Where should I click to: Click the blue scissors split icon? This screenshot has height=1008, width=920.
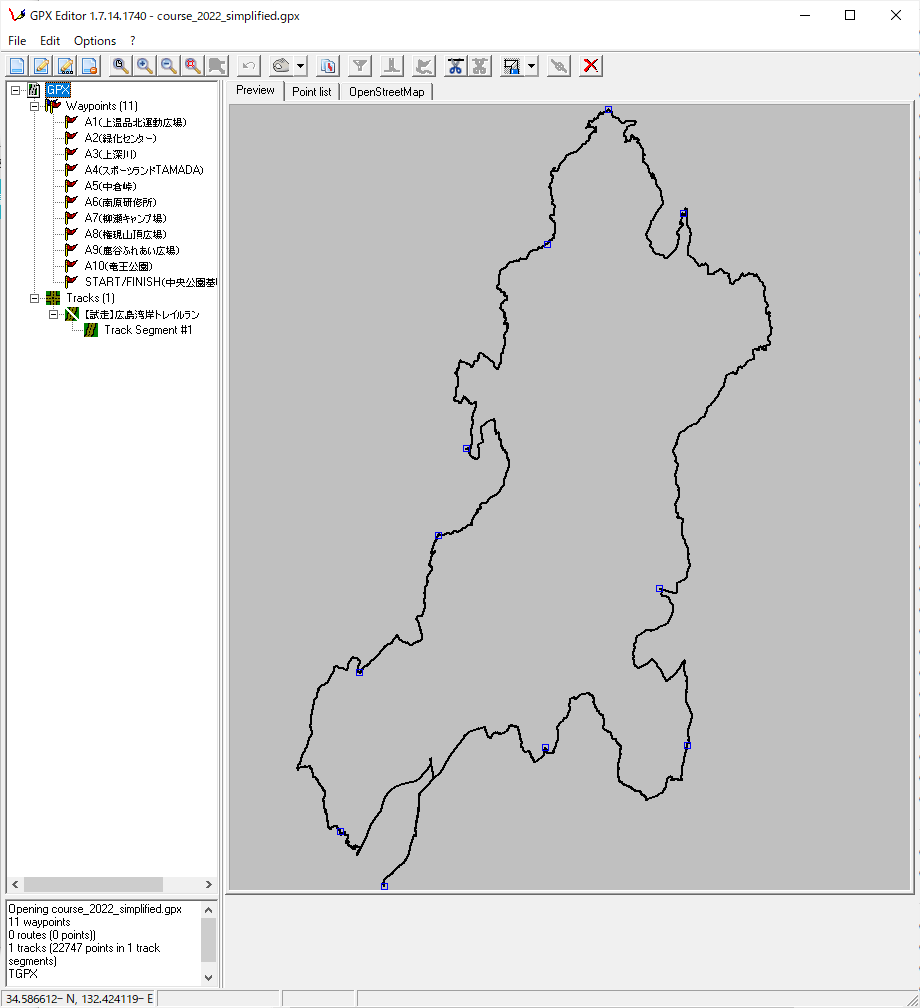point(456,66)
